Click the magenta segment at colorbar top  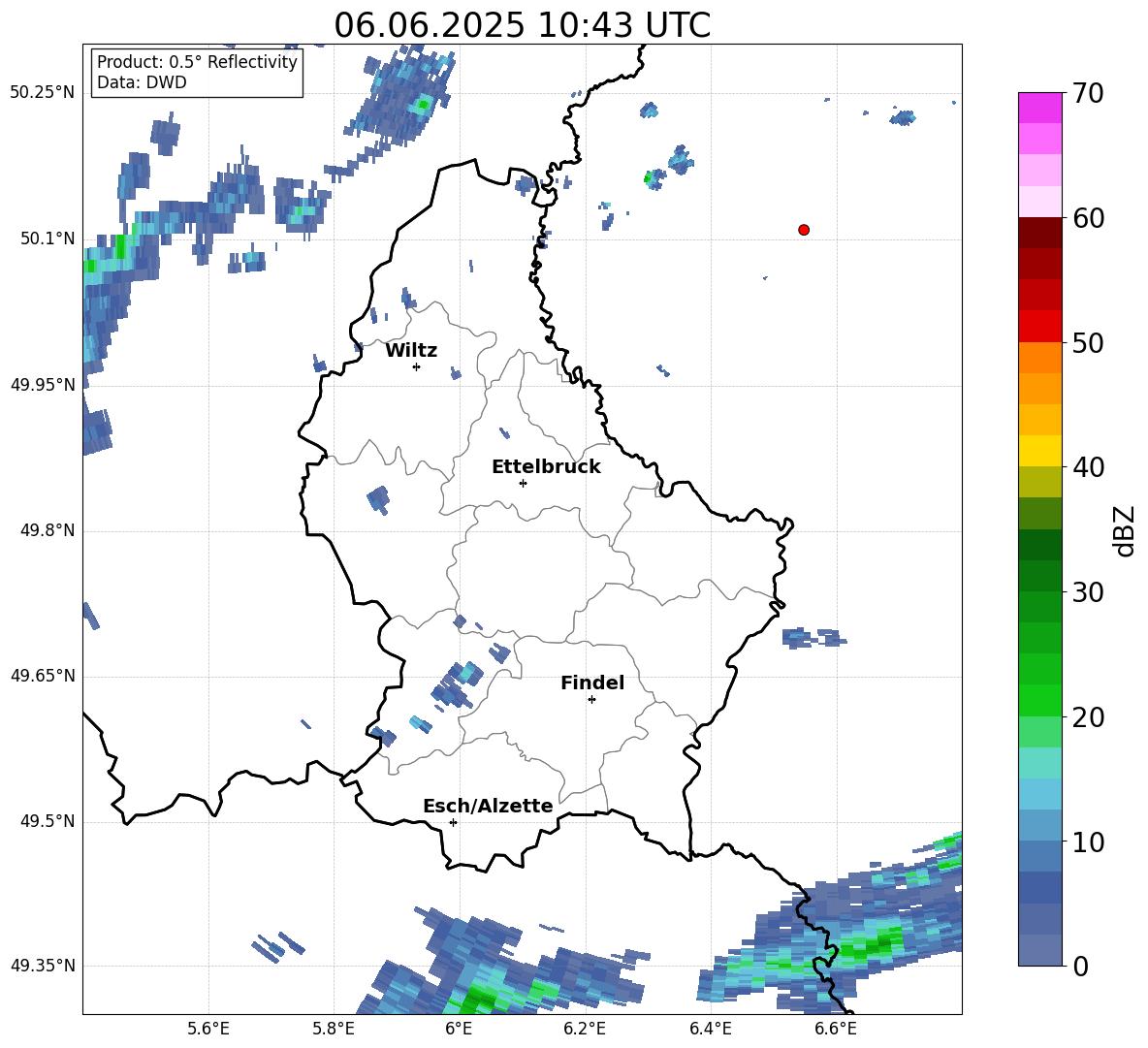(x=1040, y=108)
